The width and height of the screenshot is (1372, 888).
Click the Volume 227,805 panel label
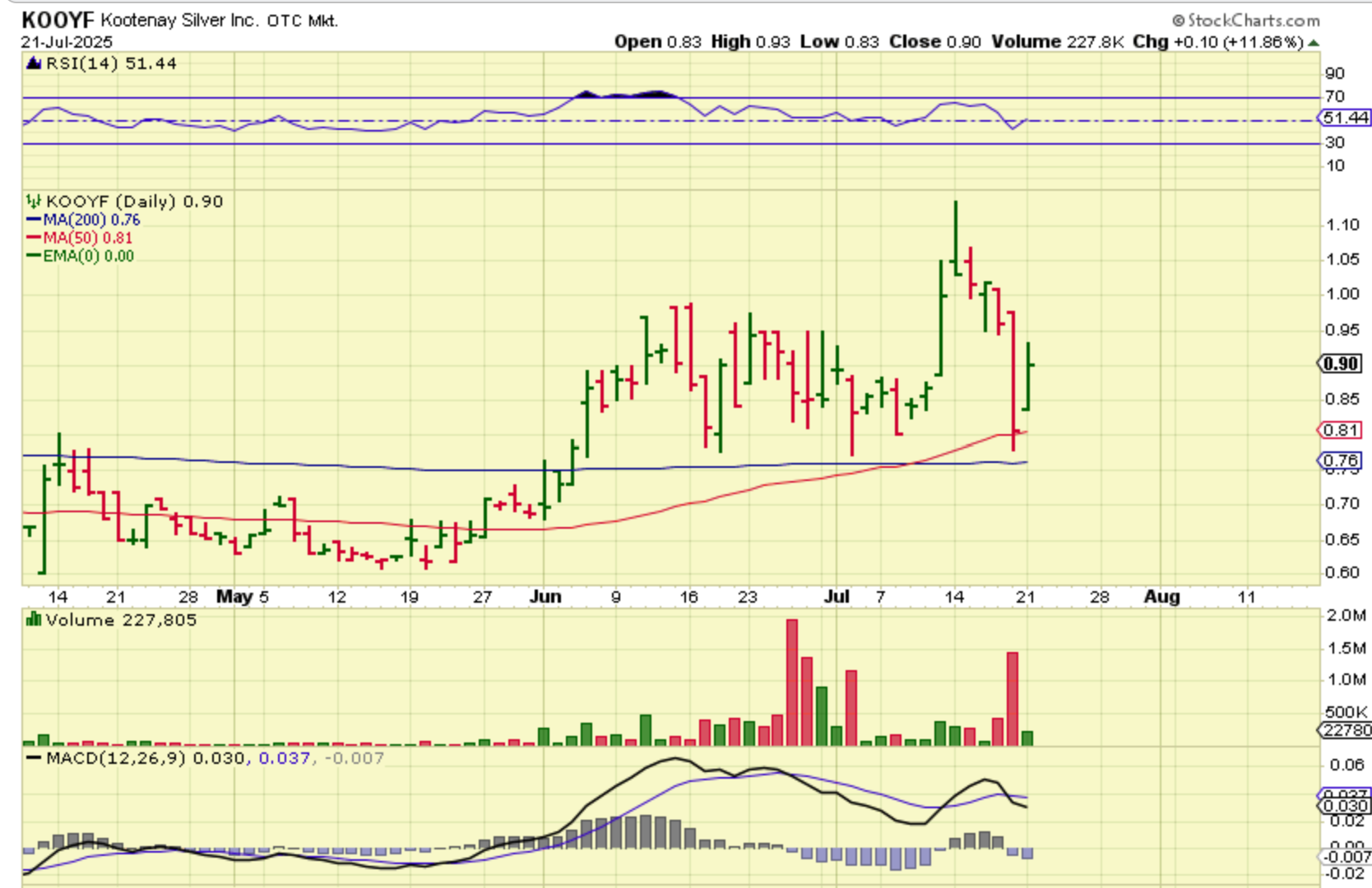pos(122,620)
